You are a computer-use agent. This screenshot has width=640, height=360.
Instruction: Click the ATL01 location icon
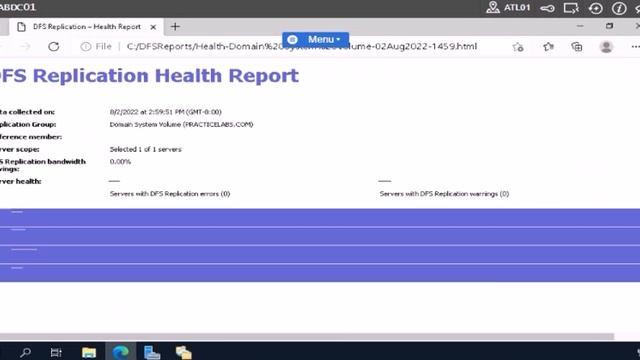[x=493, y=7]
